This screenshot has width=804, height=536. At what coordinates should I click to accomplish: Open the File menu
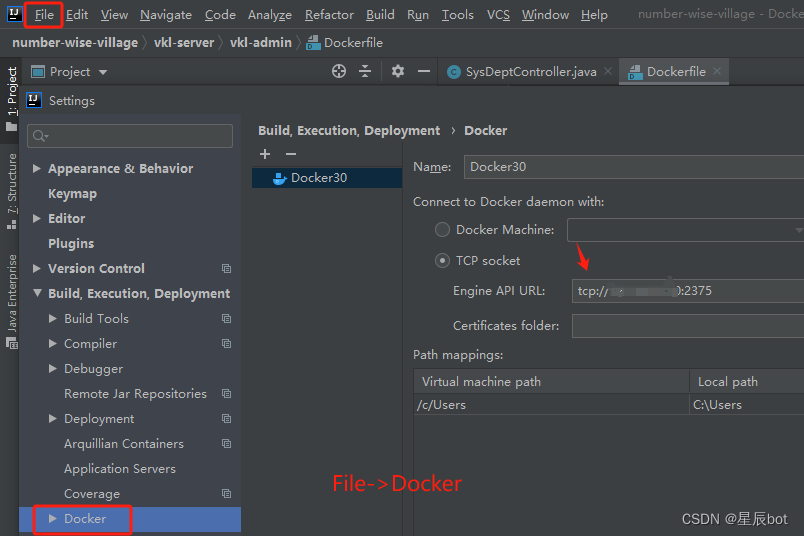(44, 15)
